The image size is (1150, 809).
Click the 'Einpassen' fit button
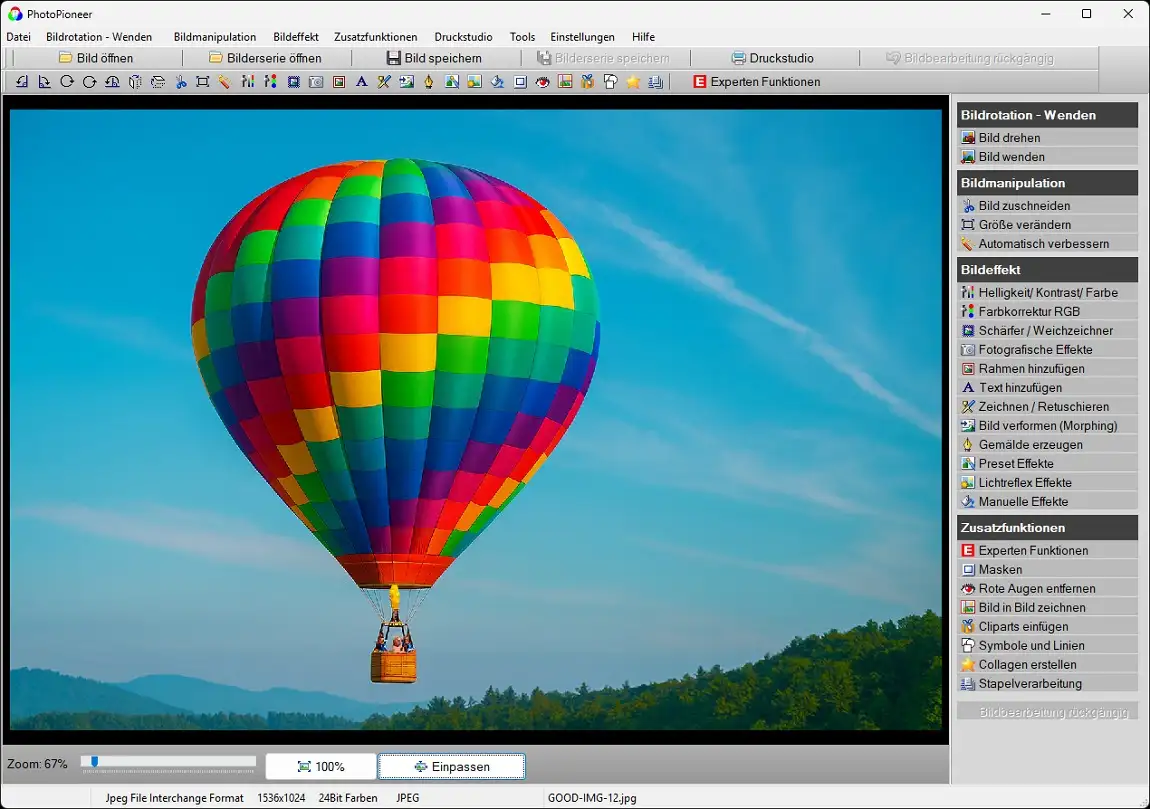[x=451, y=767]
